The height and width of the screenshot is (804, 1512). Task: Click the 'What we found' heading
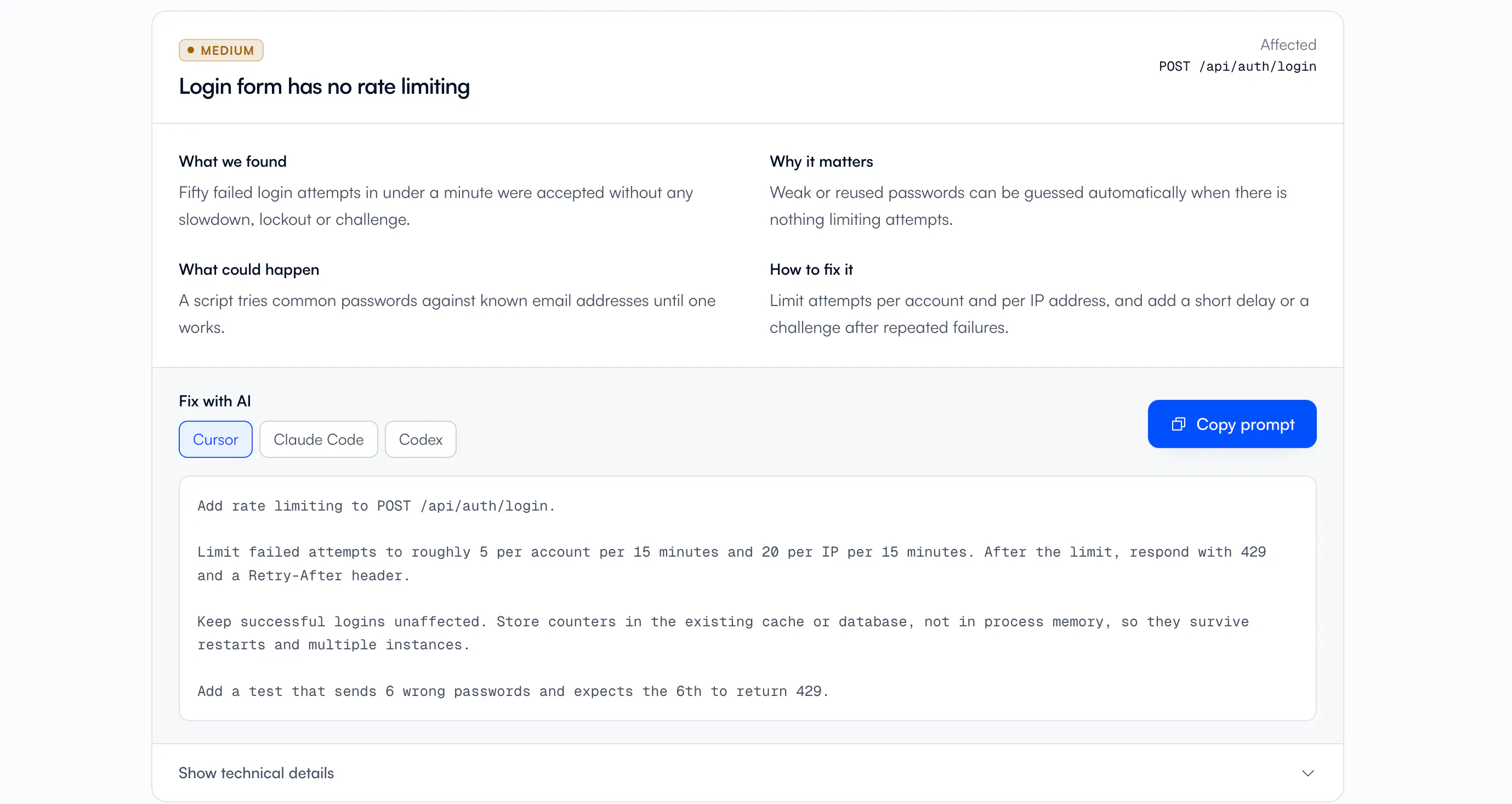[232, 161]
